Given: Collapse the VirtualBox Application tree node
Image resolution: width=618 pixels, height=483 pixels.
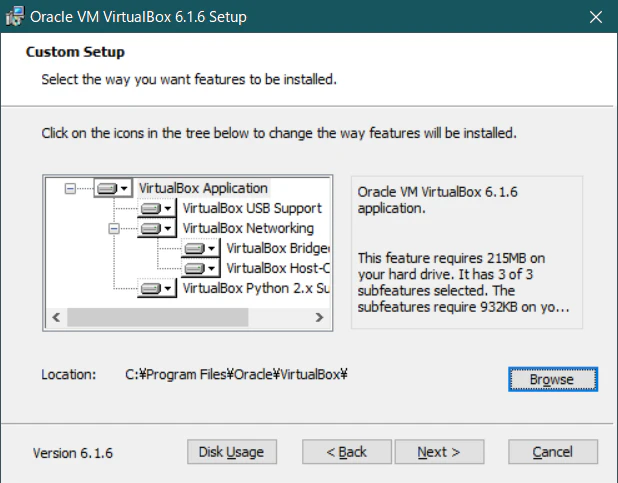Looking at the screenshot, I should (x=70, y=188).
